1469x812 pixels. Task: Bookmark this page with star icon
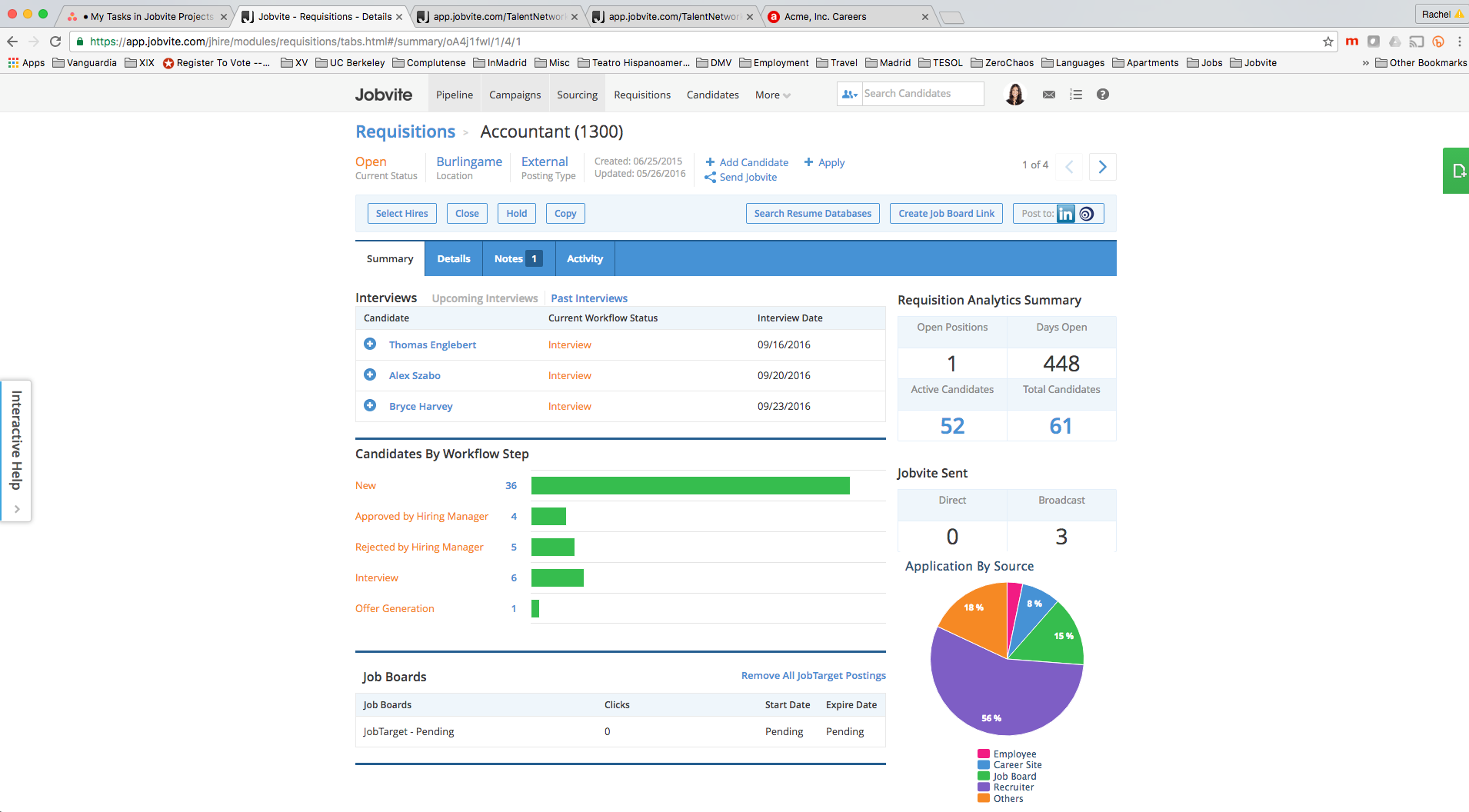(x=1327, y=42)
